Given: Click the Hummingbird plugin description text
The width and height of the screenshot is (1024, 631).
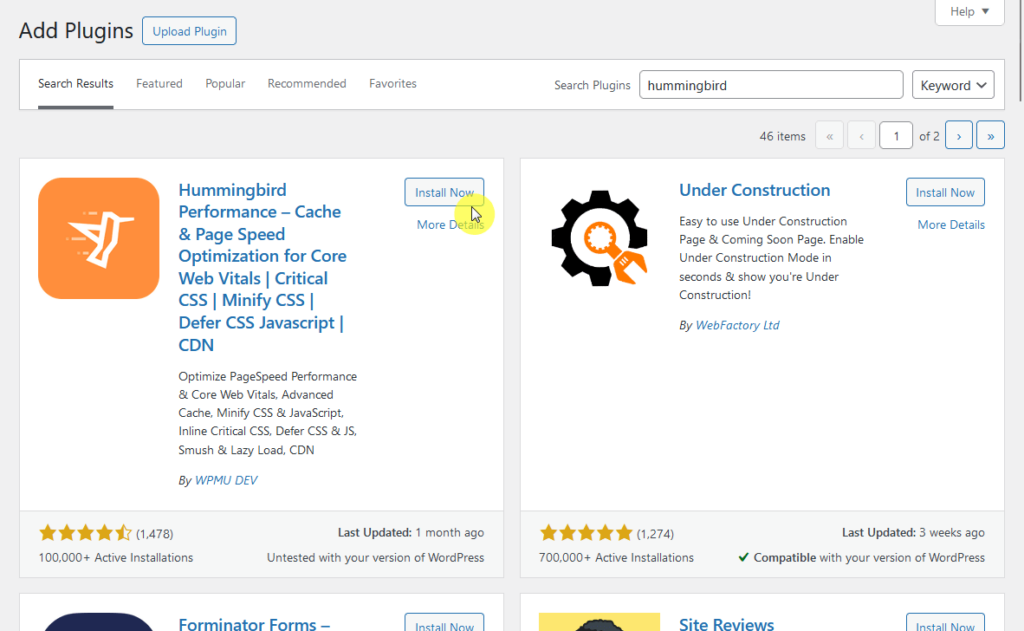Looking at the screenshot, I should [x=268, y=413].
